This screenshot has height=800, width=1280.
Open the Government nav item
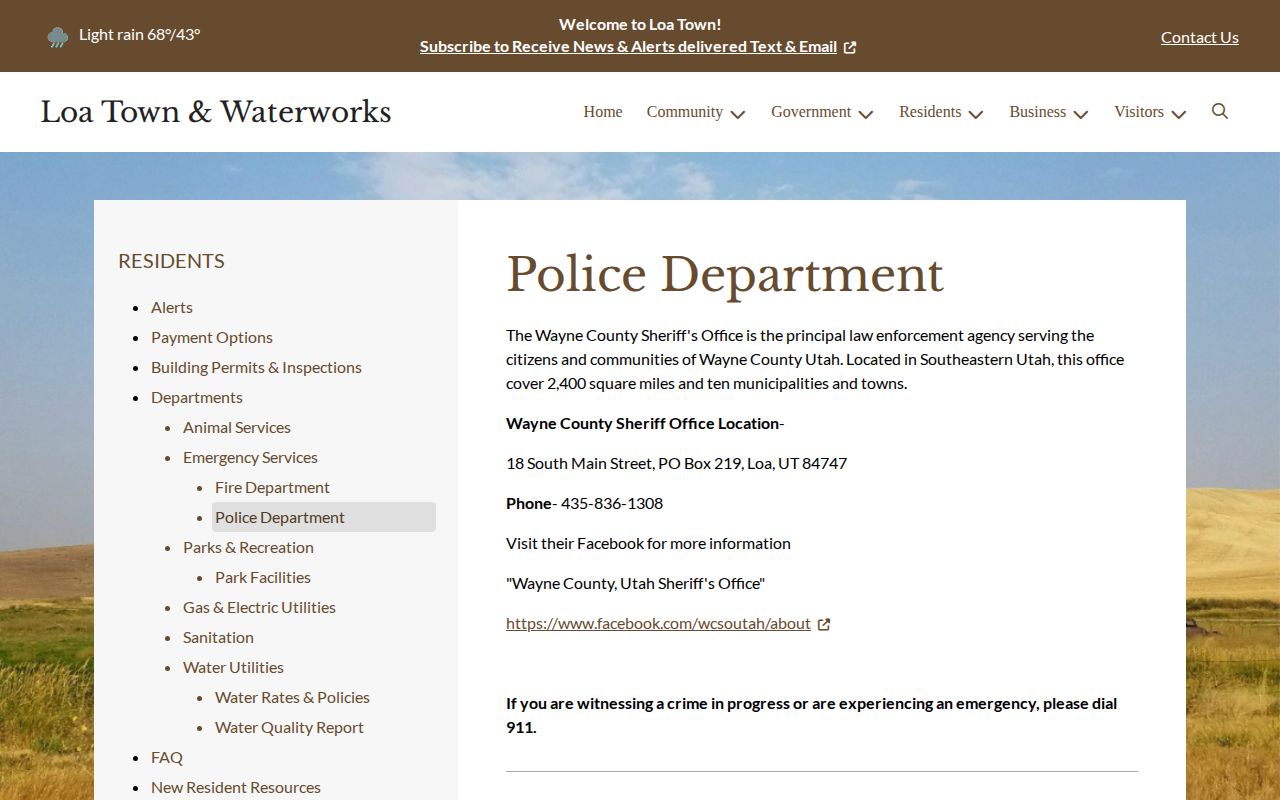[811, 112]
